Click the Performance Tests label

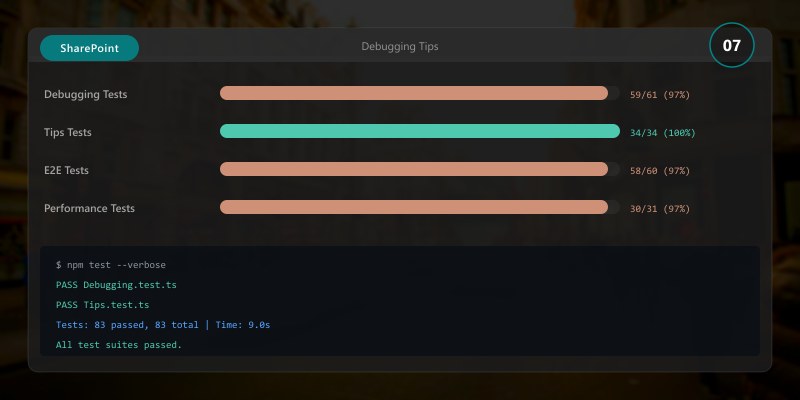tap(89, 208)
